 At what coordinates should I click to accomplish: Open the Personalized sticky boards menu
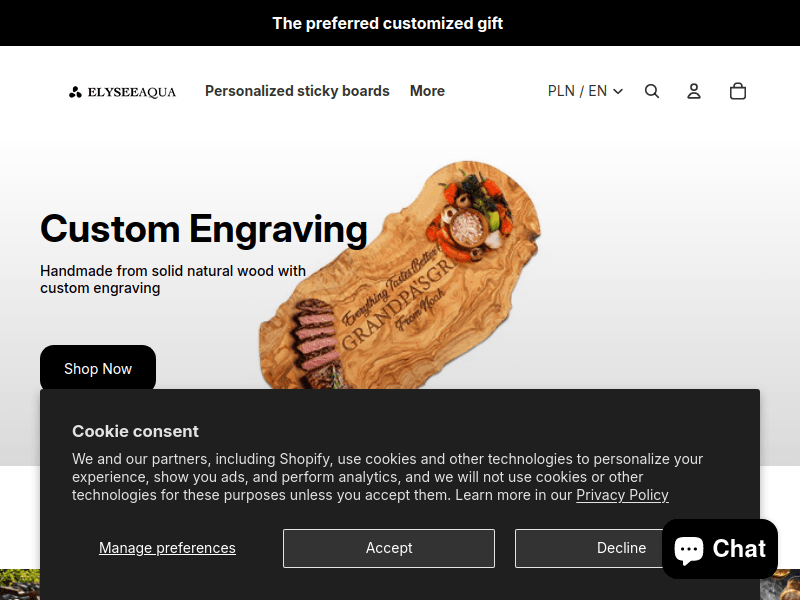point(297,91)
